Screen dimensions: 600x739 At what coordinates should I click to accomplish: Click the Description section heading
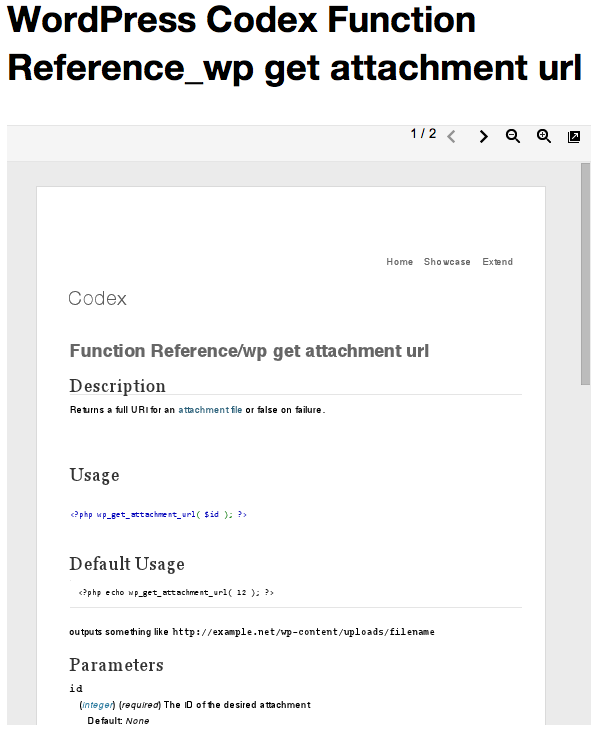[x=117, y=386]
